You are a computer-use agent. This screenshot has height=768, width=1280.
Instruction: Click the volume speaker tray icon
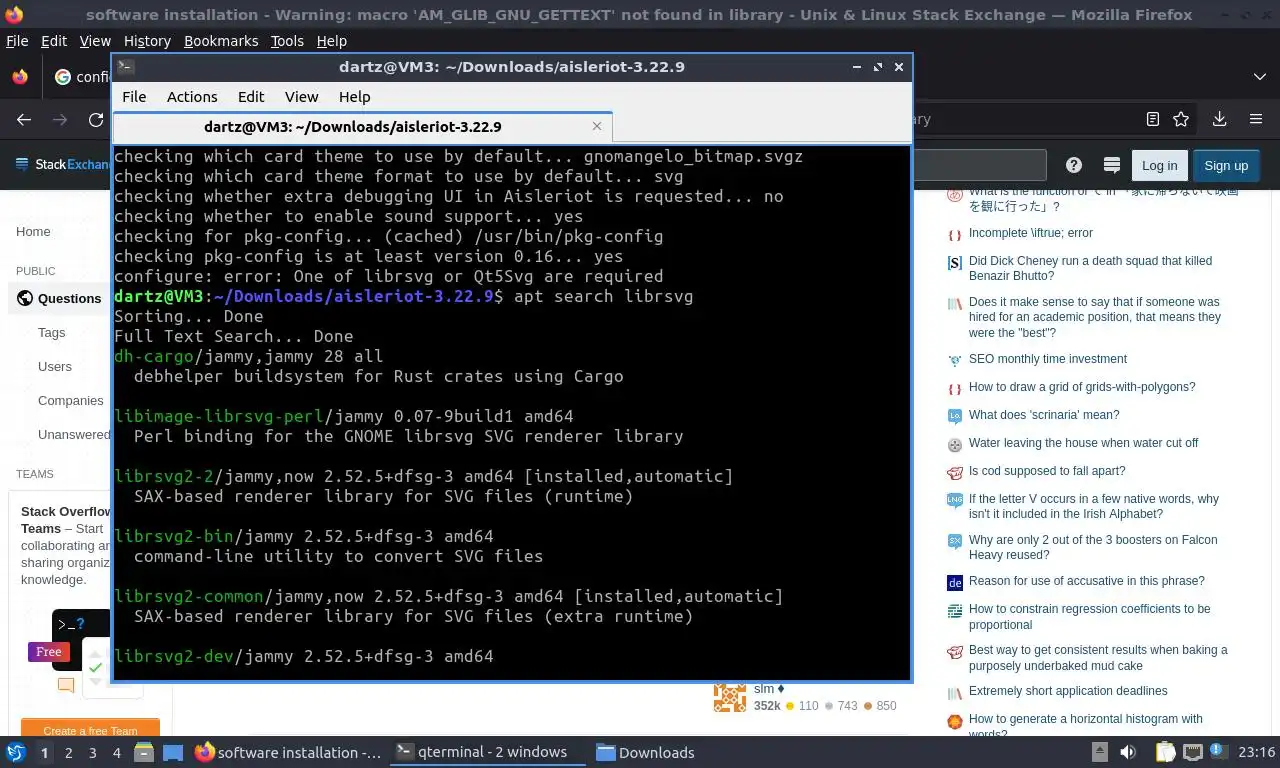point(1128,753)
